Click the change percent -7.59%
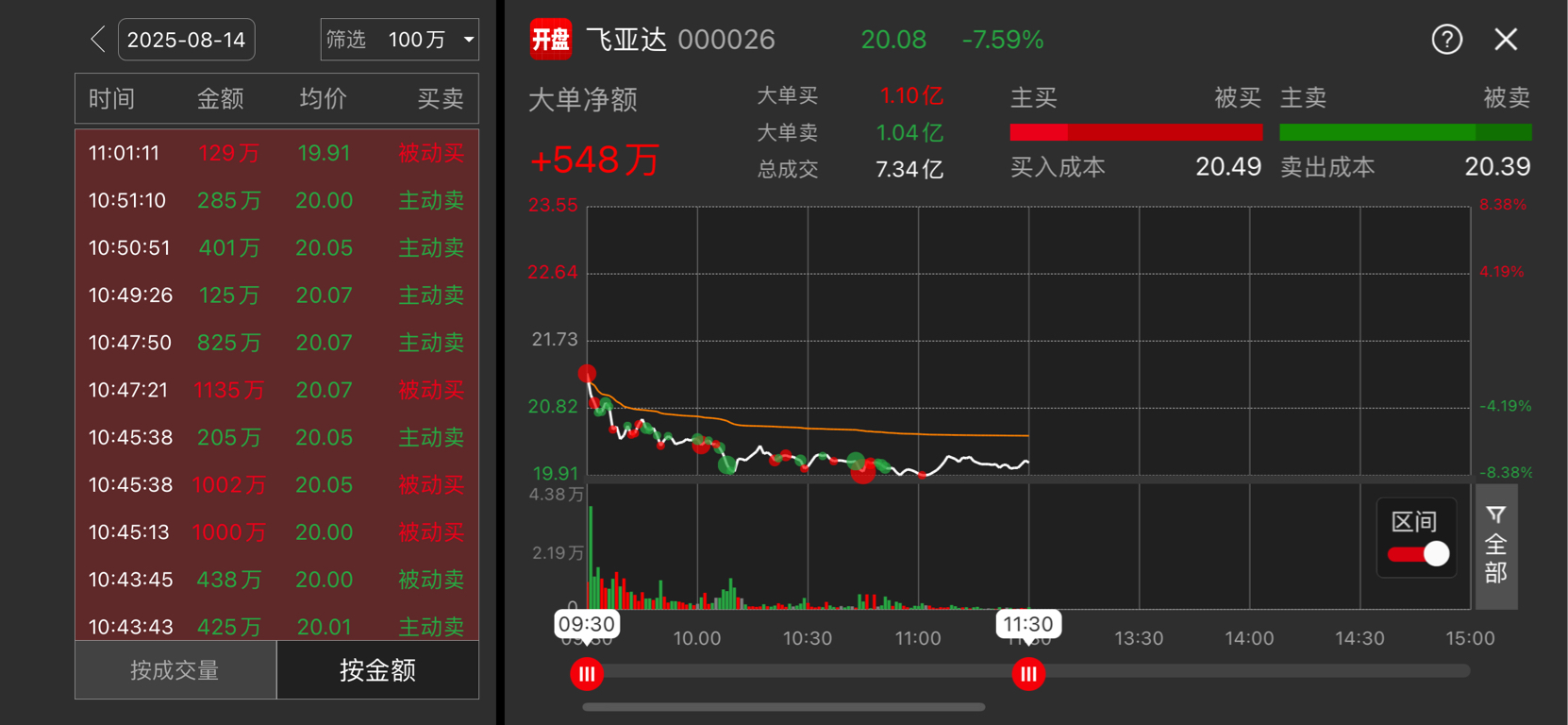The image size is (1568, 725). click(x=1003, y=40)
